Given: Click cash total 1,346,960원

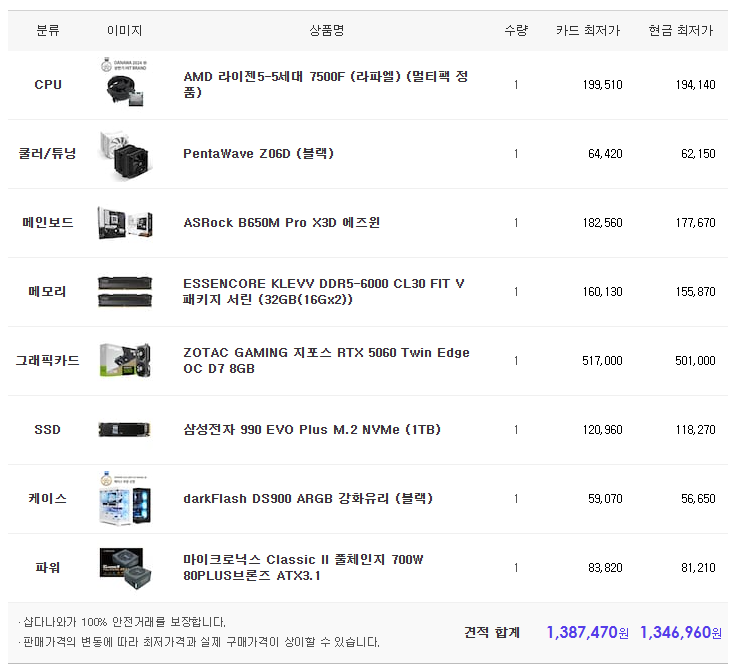Looking at the screenshot, I should [681, 632].
